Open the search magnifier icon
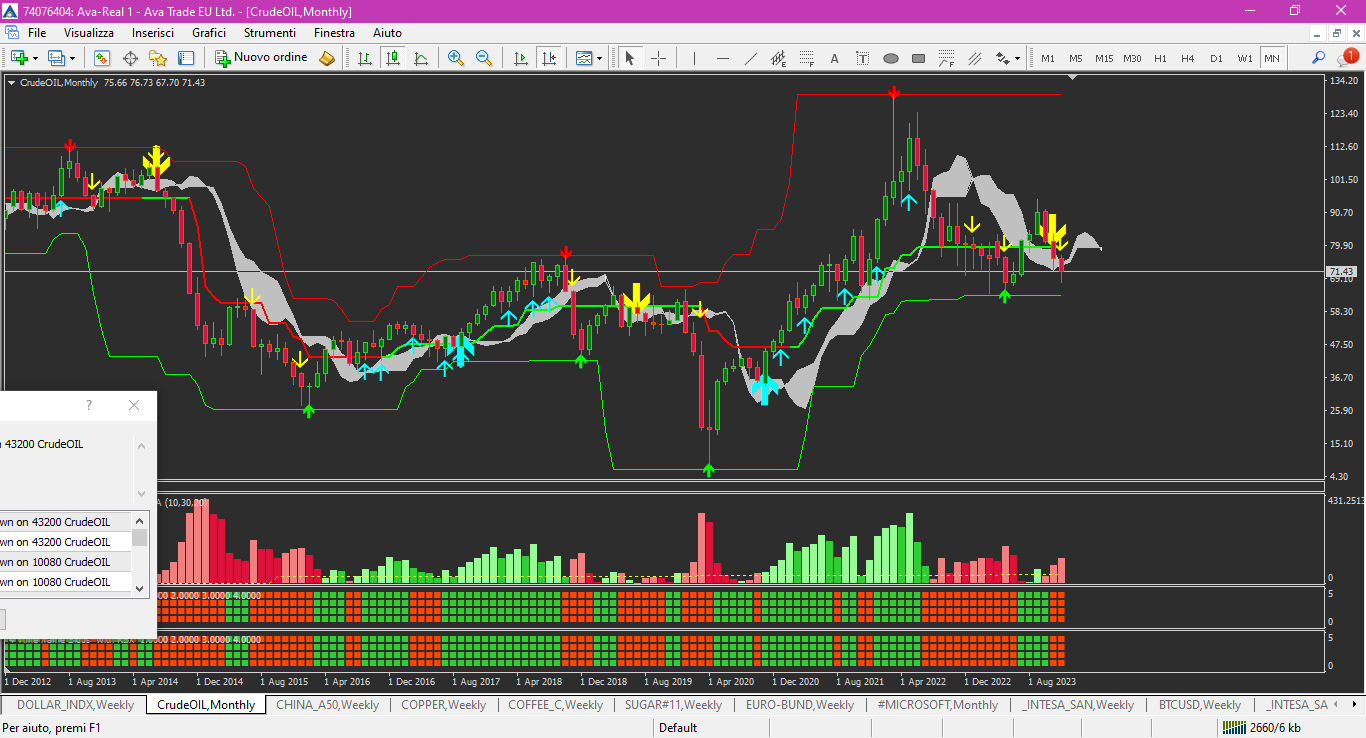This screenshot has width=1366, height=738. [x=1319, y=58]
